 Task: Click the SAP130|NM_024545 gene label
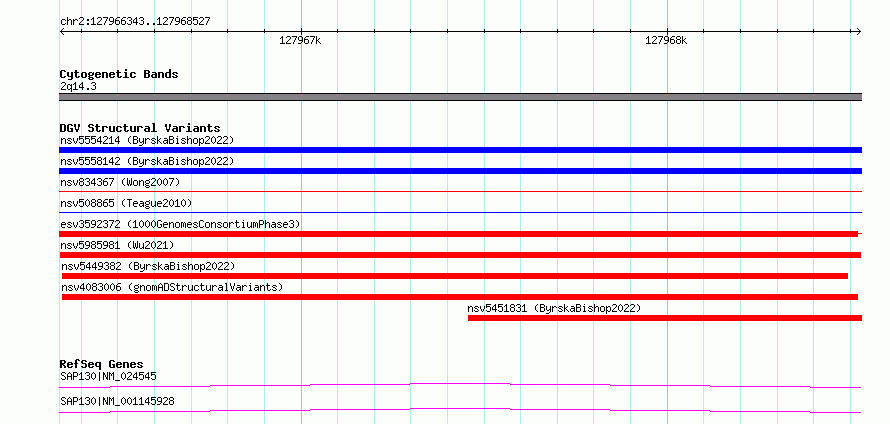(108, 376)
